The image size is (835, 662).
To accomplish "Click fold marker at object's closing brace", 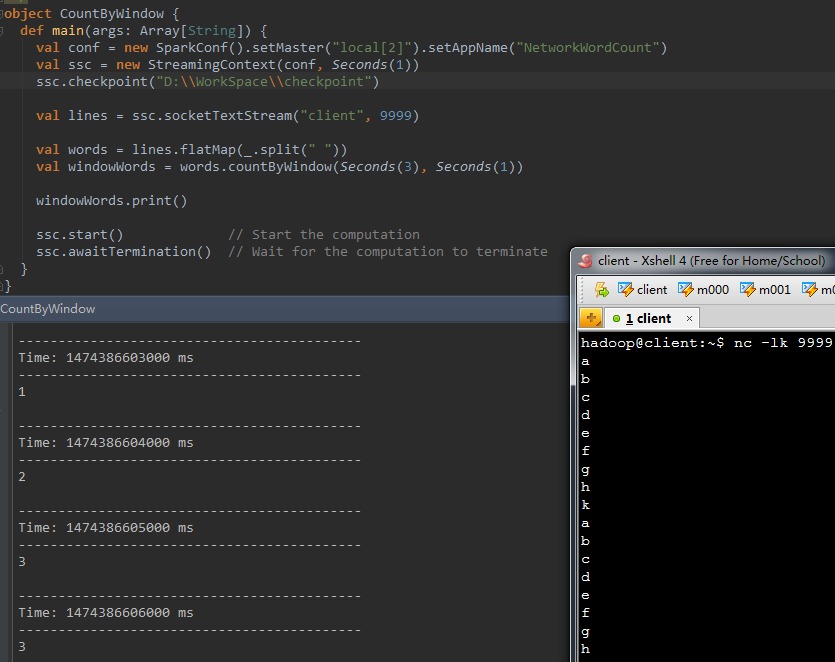I will (x=3, y=286).
